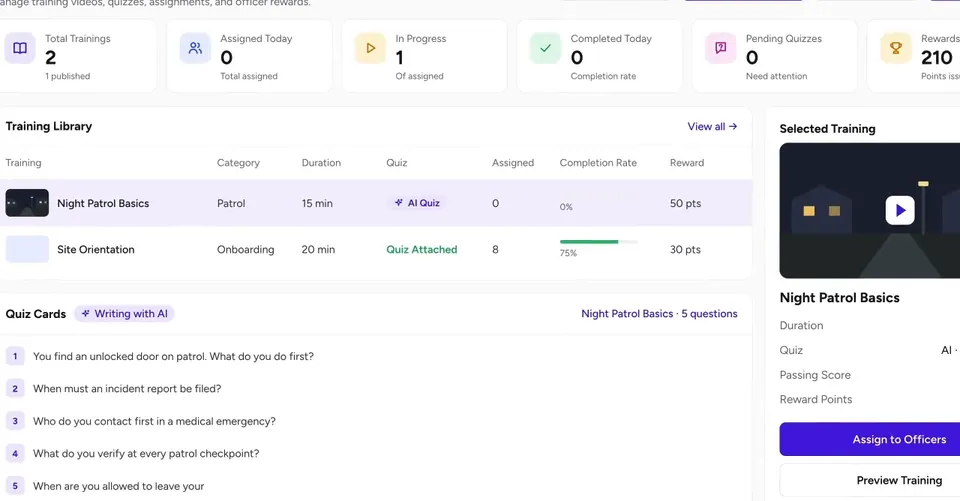
Task: Click the Training column header
Action: click(23, 162)
